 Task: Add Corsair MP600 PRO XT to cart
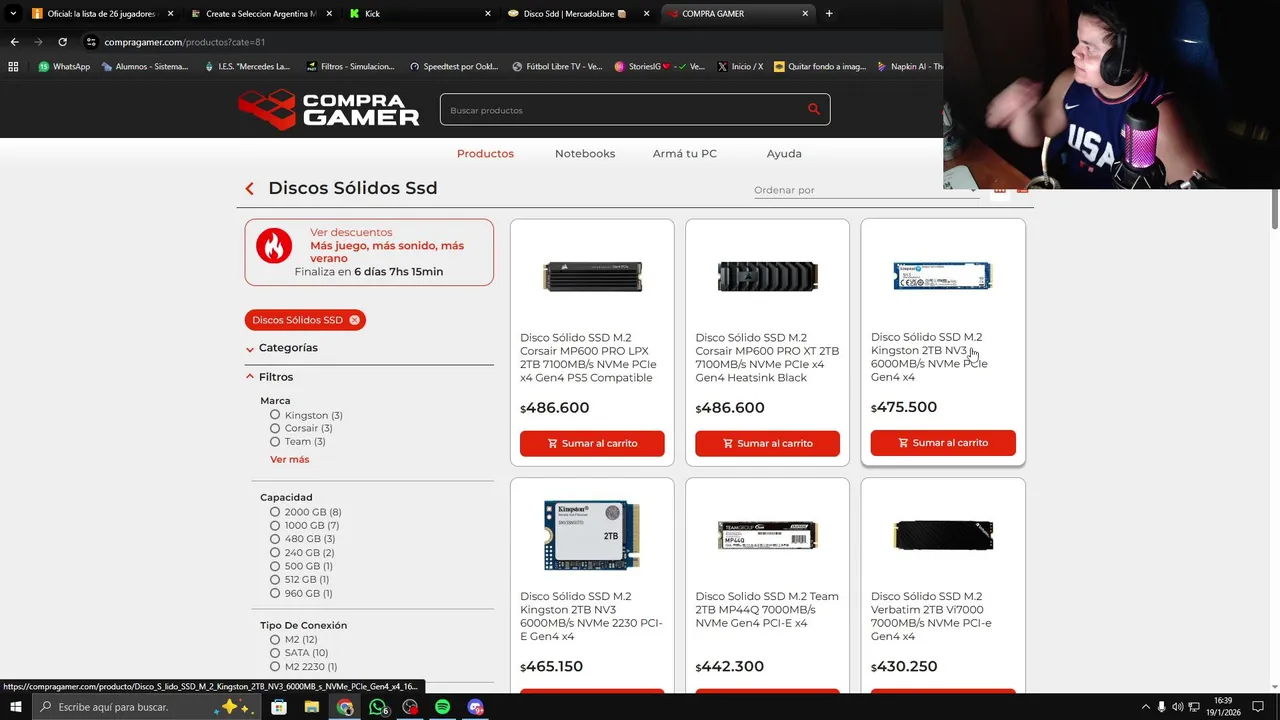(x=767, y=443)
